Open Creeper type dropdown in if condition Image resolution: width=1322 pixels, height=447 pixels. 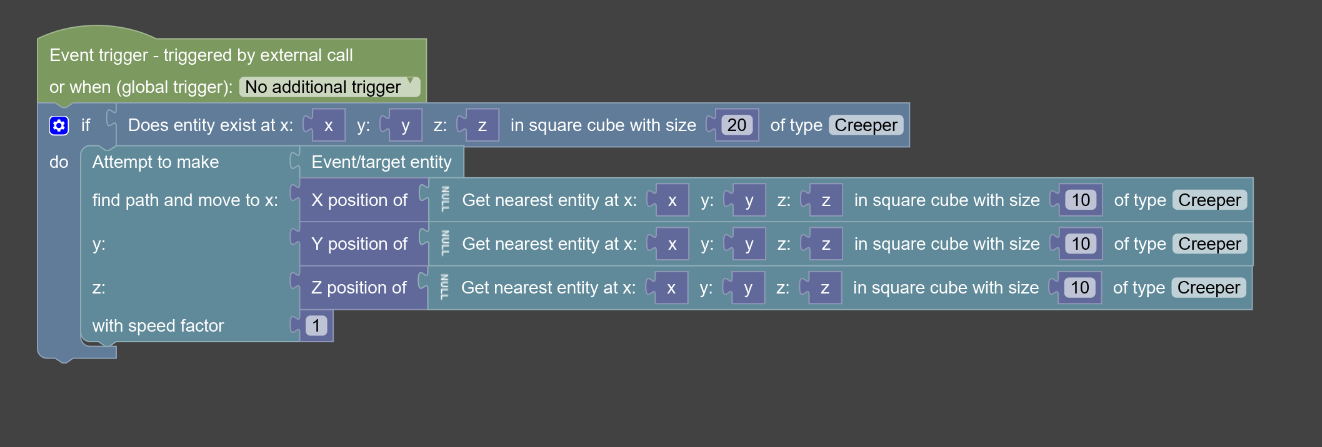click(866, 125)
